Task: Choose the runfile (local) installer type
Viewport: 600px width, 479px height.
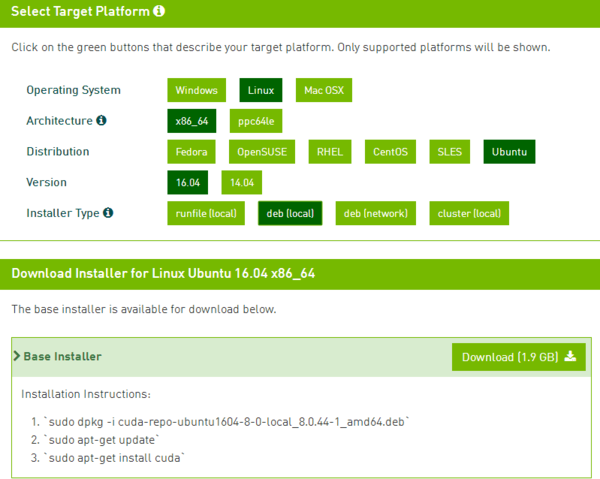Action: tap(206, 213)
